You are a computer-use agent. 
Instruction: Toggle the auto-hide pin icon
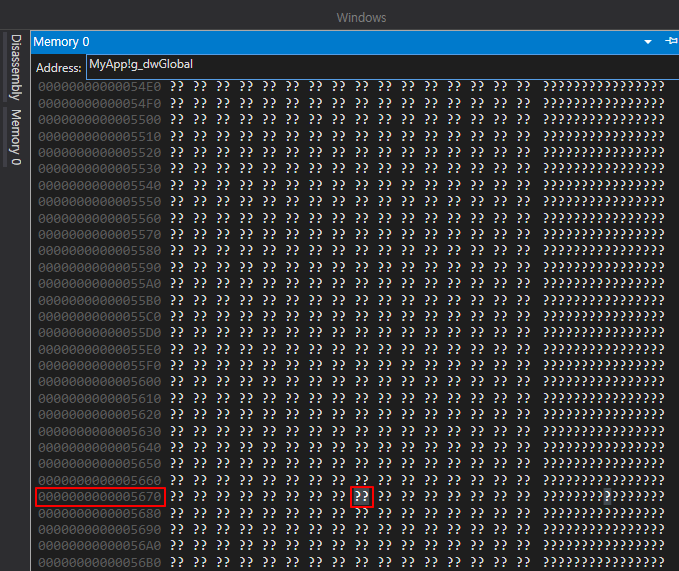coord(672,41)
